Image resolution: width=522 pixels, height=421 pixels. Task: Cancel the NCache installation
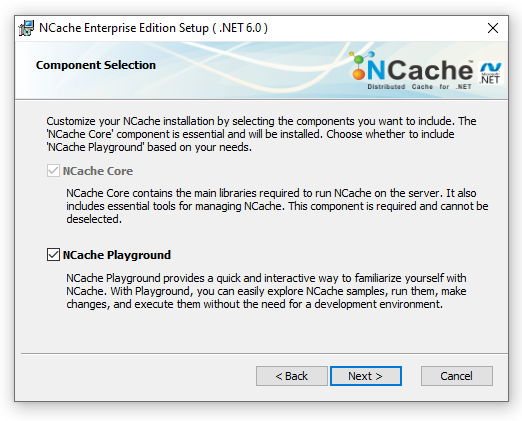[x=456, y=376]
